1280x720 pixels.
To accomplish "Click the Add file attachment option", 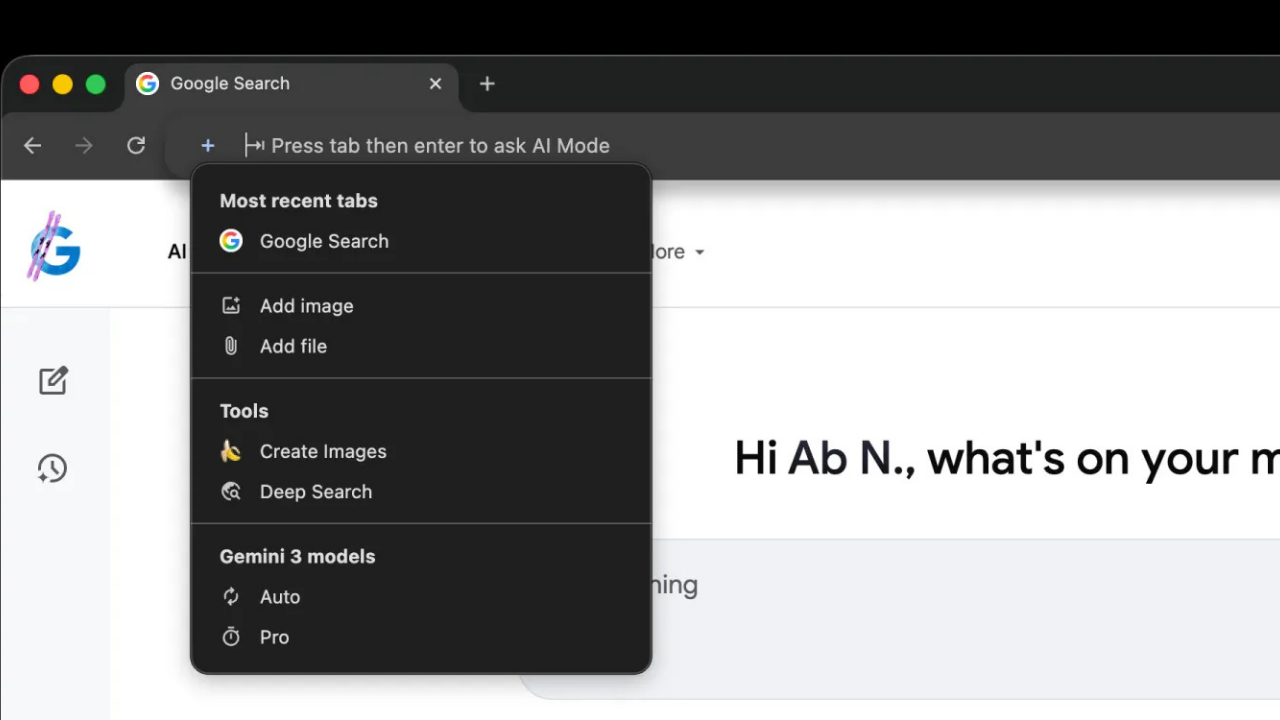I will (x=293, y=346).
